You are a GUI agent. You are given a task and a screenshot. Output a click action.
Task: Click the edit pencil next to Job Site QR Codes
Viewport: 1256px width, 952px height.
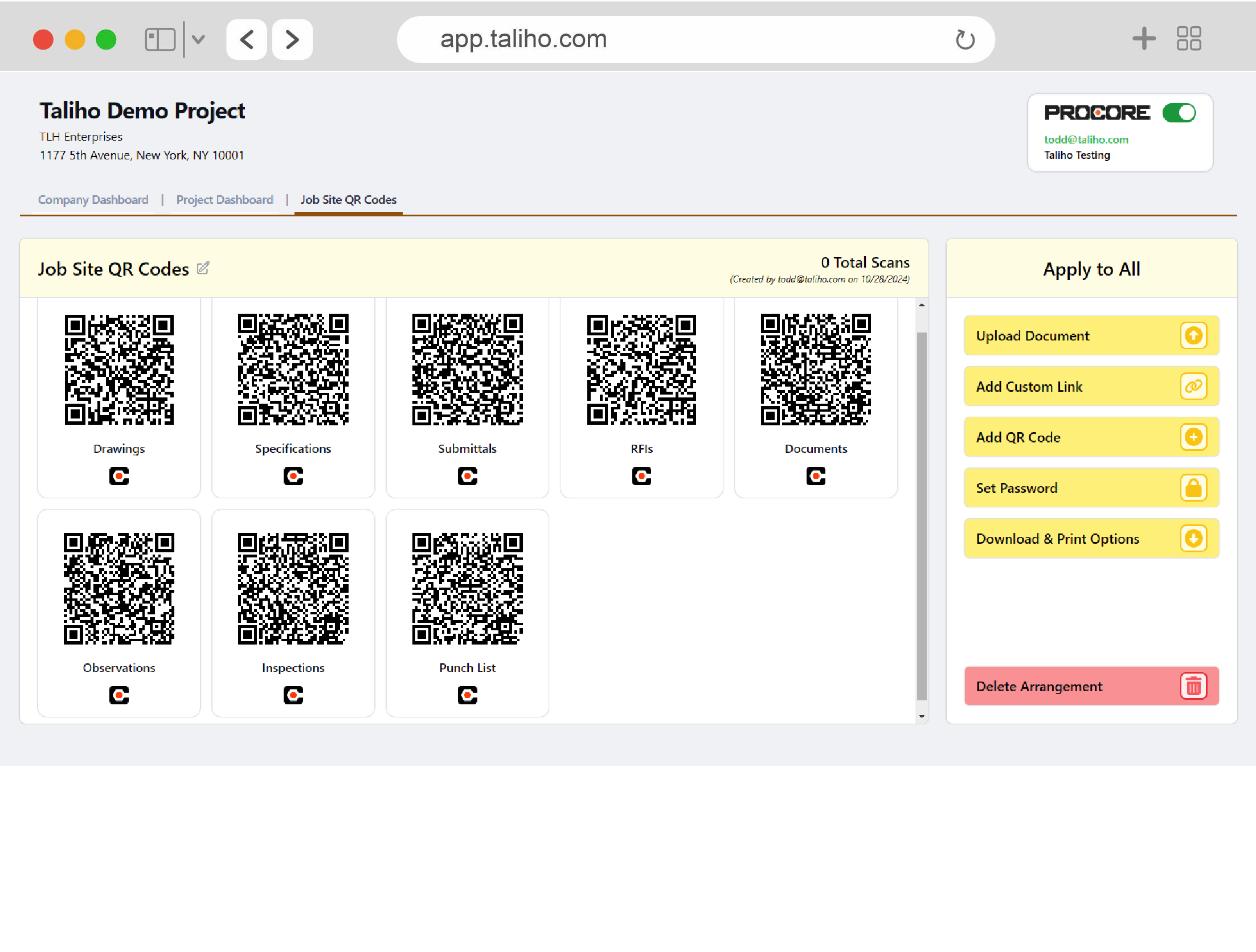203,268
